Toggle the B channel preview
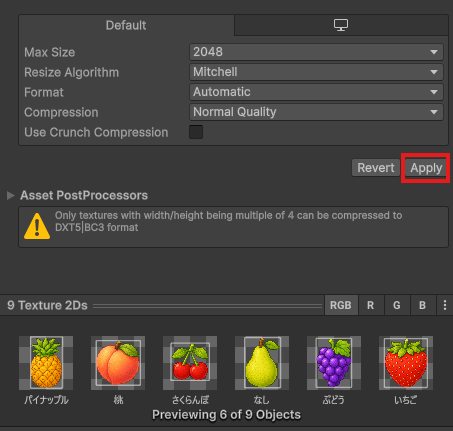453x431 pixels. click(423, 305)
